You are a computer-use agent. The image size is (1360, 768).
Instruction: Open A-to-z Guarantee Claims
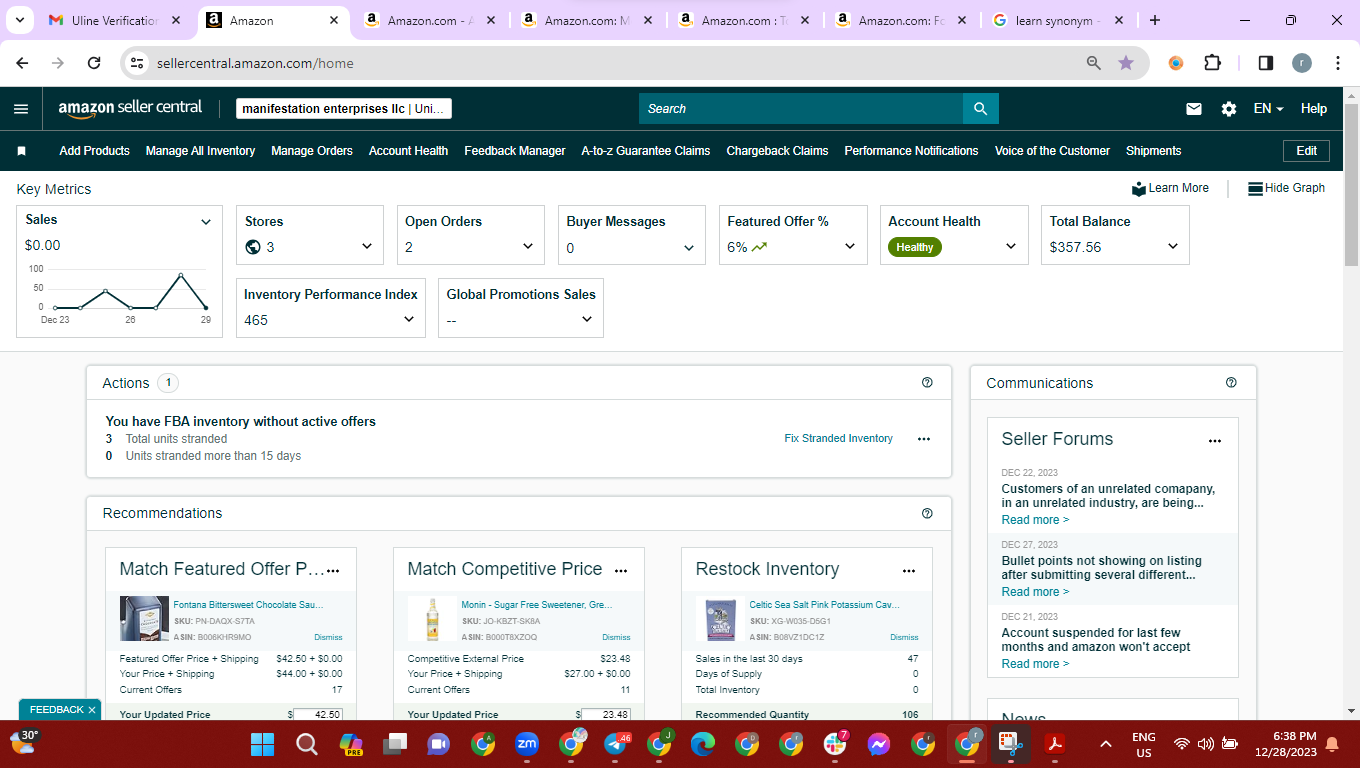click(x=646, y=151)
